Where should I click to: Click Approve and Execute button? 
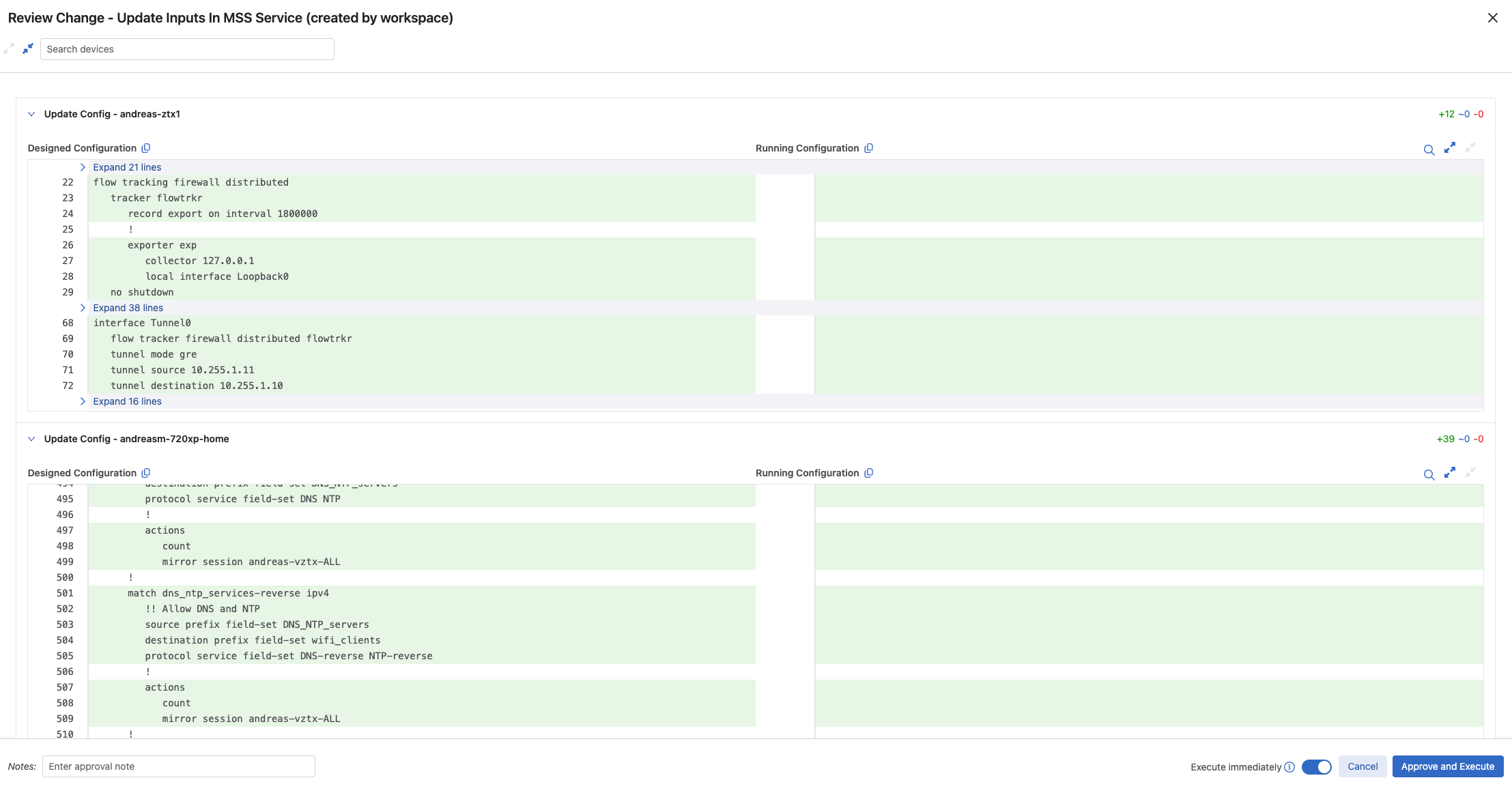coord(1447,766)
